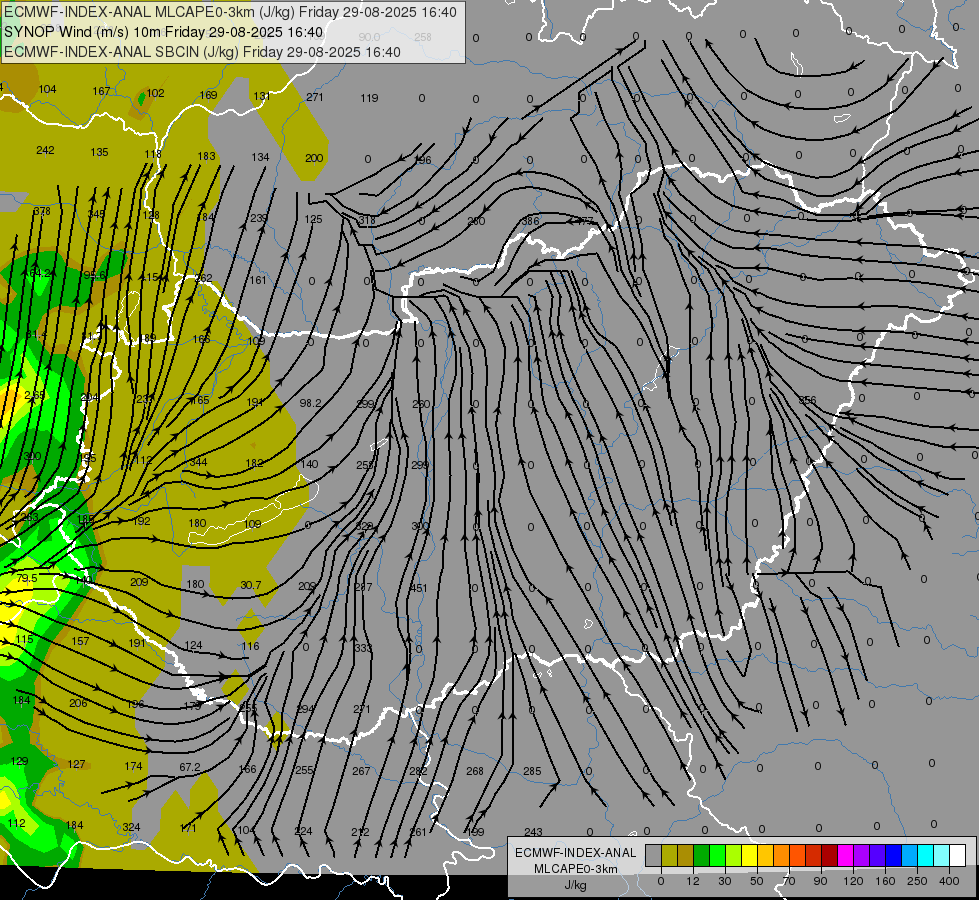Select the magenta legend swatch
Image resolution: width=979 pixels, height=900 pixels.
coord(846,853)
